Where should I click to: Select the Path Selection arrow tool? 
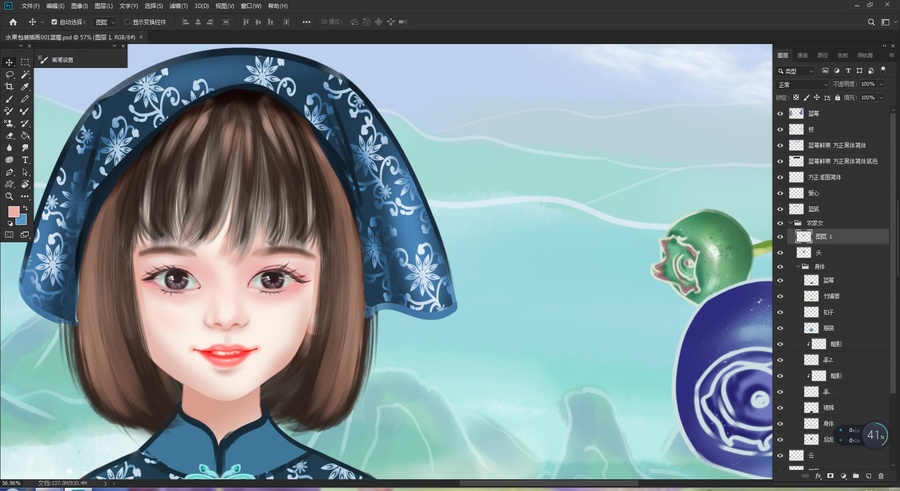click(25, 172)
